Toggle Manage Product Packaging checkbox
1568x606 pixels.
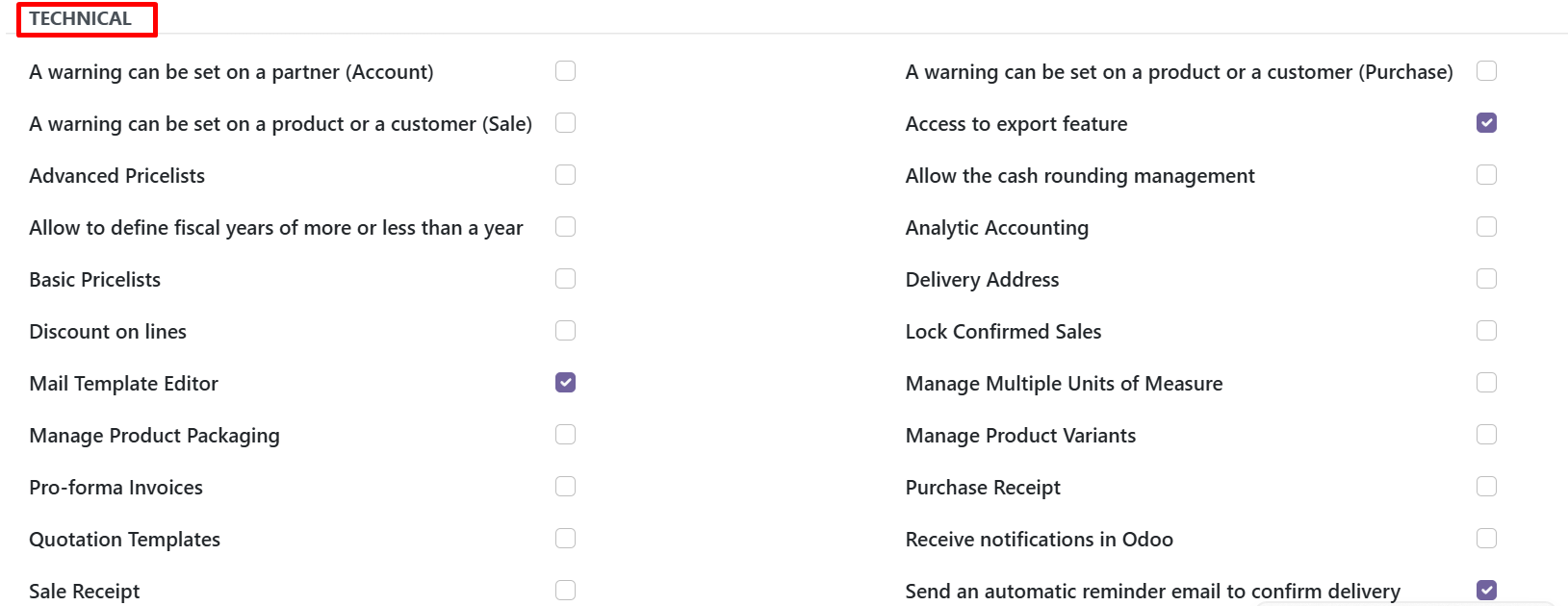[x=565, y=435]
